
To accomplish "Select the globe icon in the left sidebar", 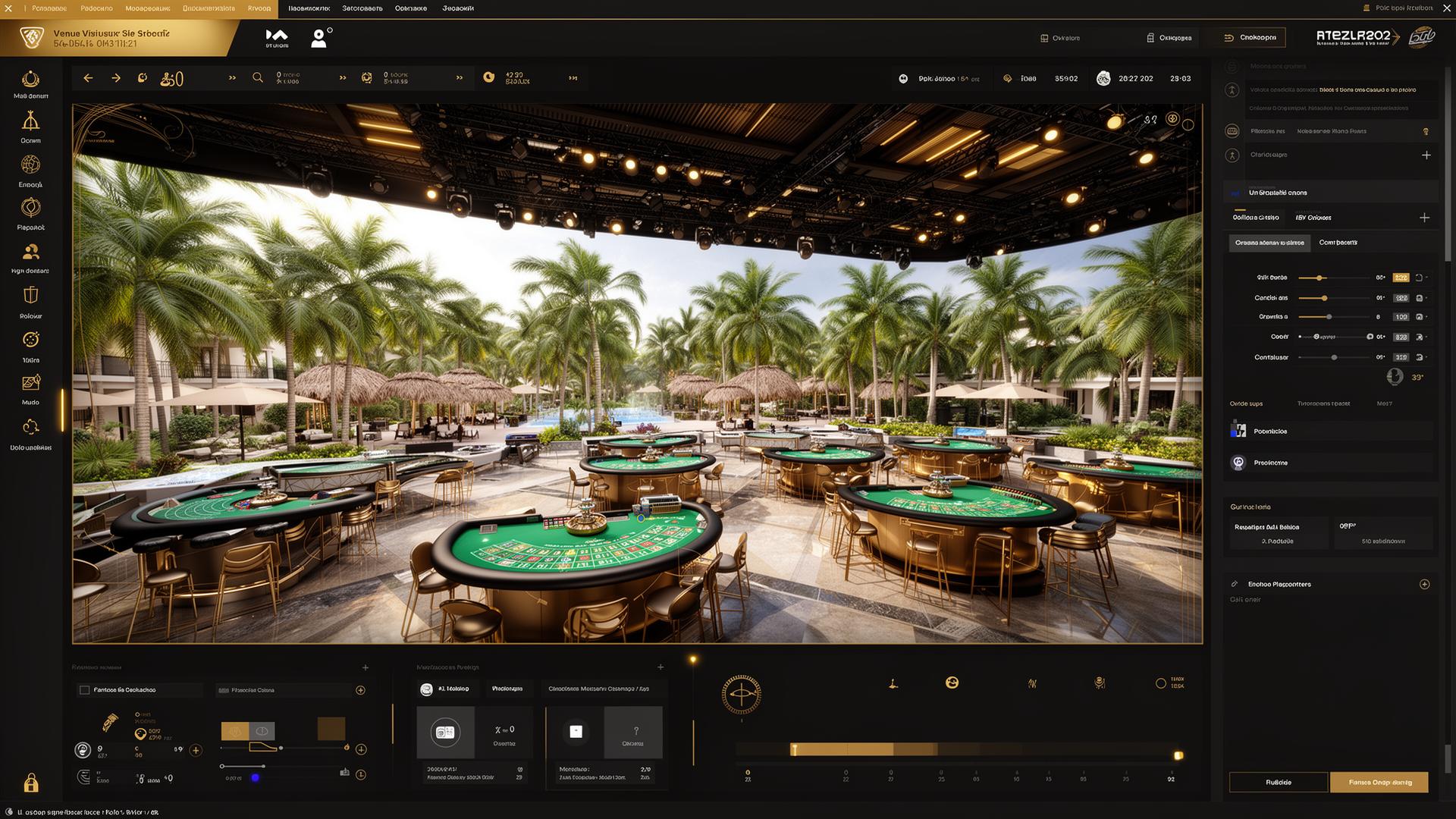I will [x=30, y=165].
